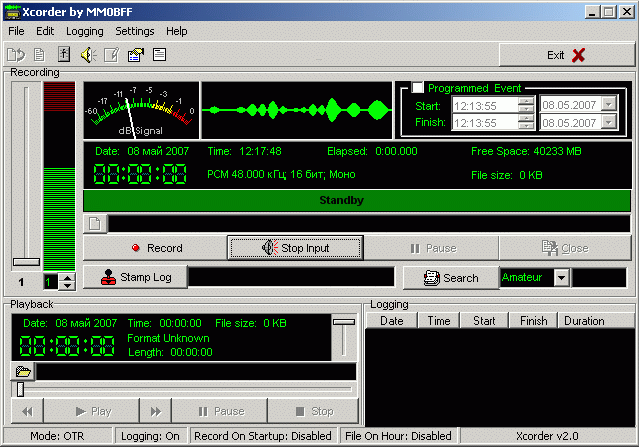The image size is (639, 447).
Task: Click the notepad with pencil toolbar icon
Action: [112, 55]
